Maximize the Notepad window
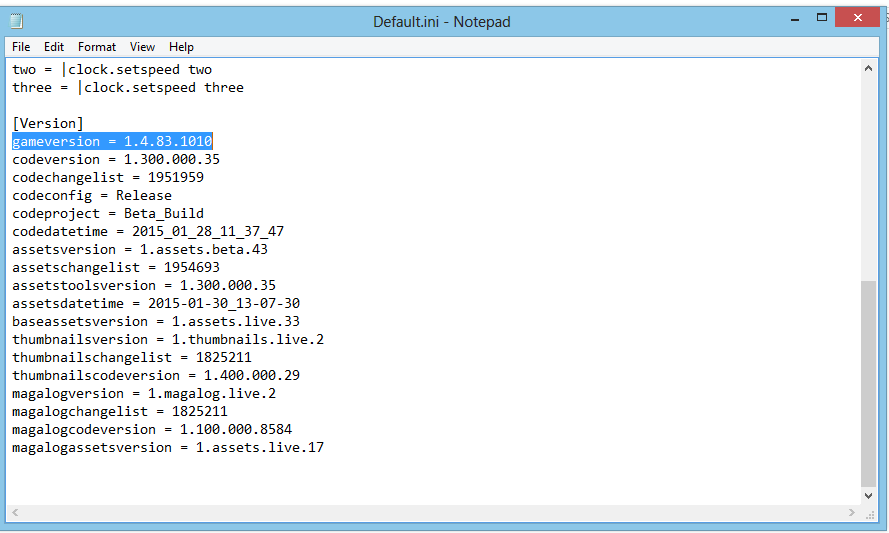The height and width of the screenshot is (533, 889). (822, 18)
